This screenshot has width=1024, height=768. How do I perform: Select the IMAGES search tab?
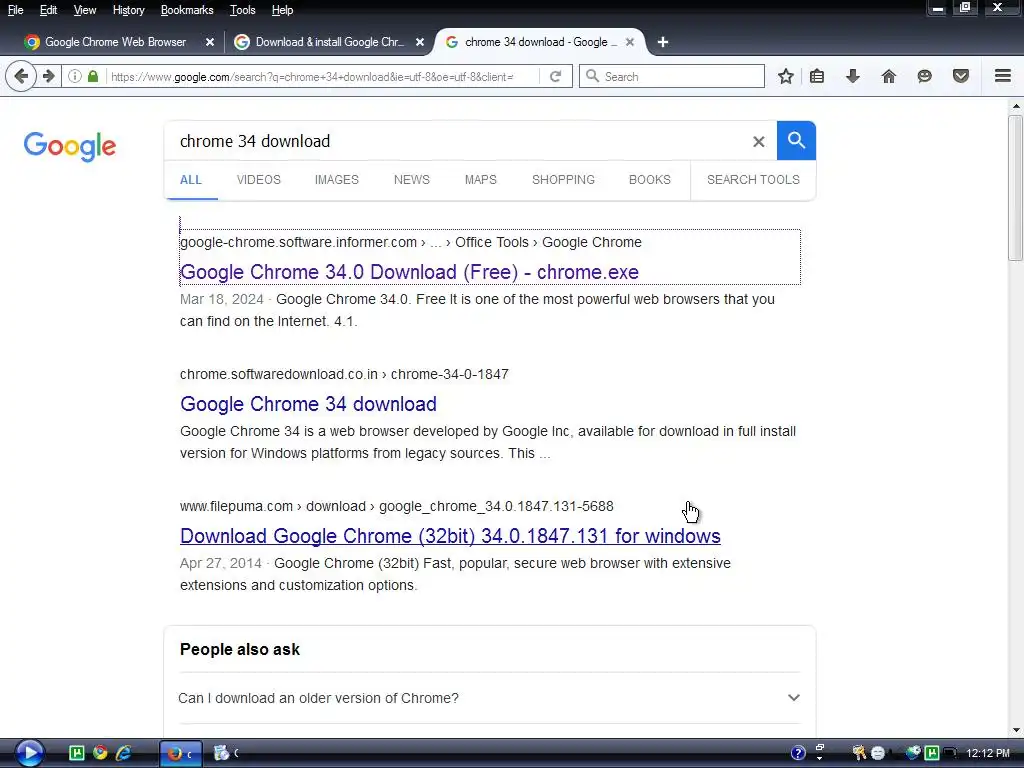[x=337, y=180]
